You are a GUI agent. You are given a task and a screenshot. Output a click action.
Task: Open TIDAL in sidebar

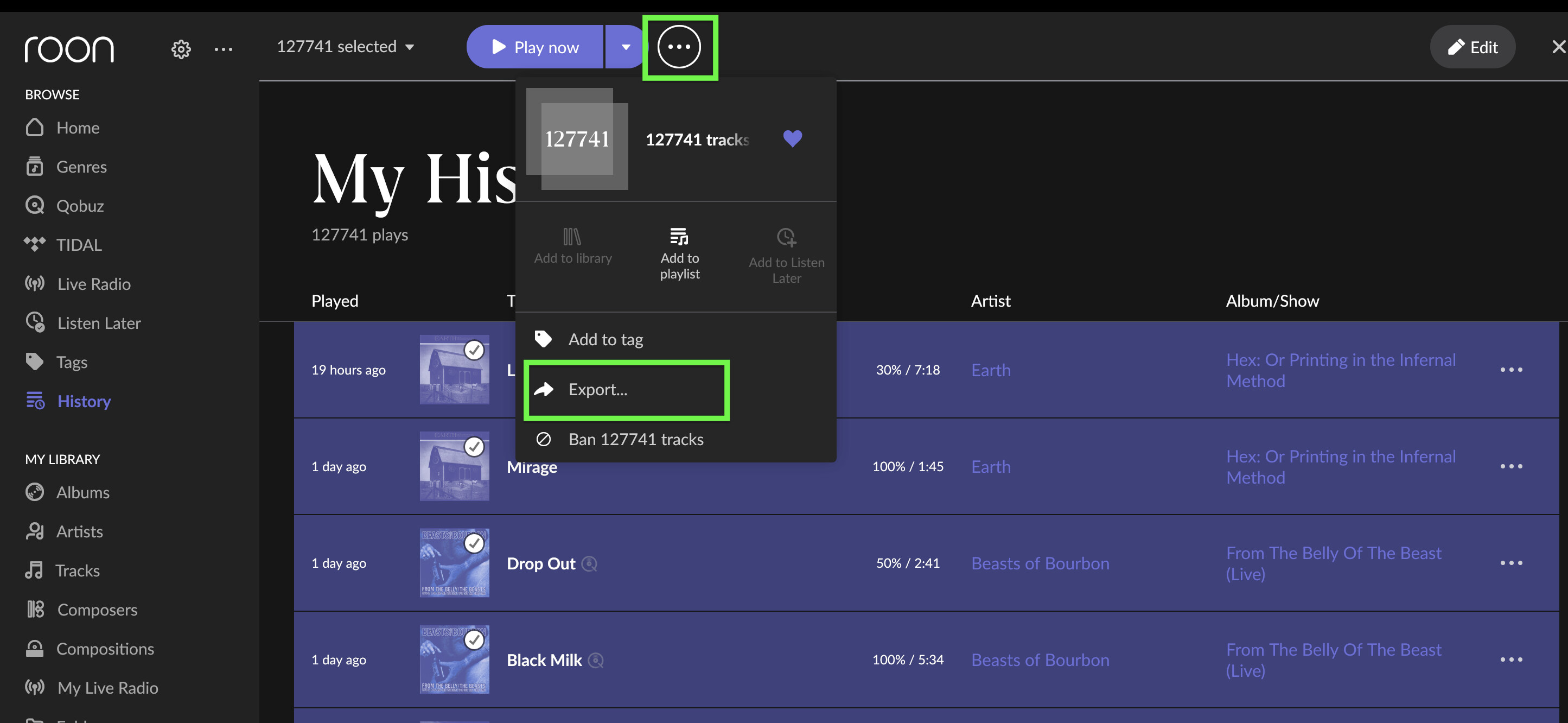79,245
